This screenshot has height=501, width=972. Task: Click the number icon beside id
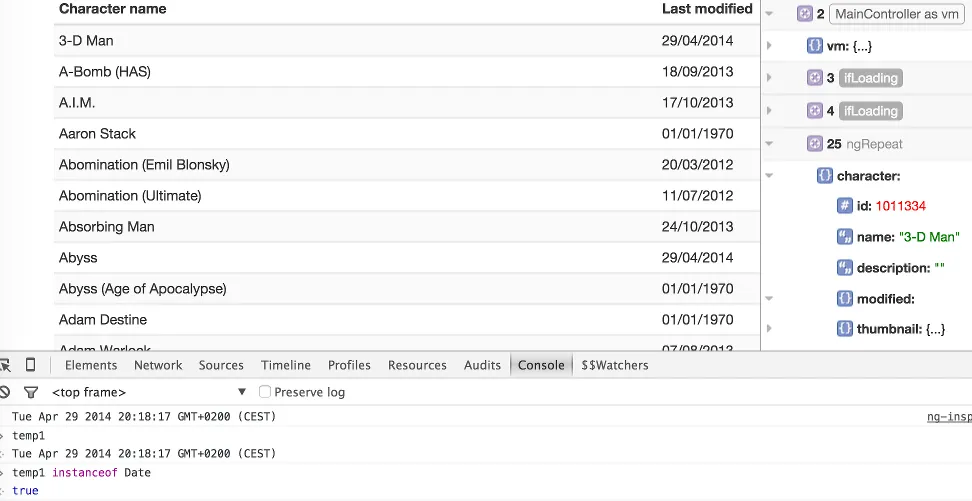pyautogui.click(x=844, y=206)
